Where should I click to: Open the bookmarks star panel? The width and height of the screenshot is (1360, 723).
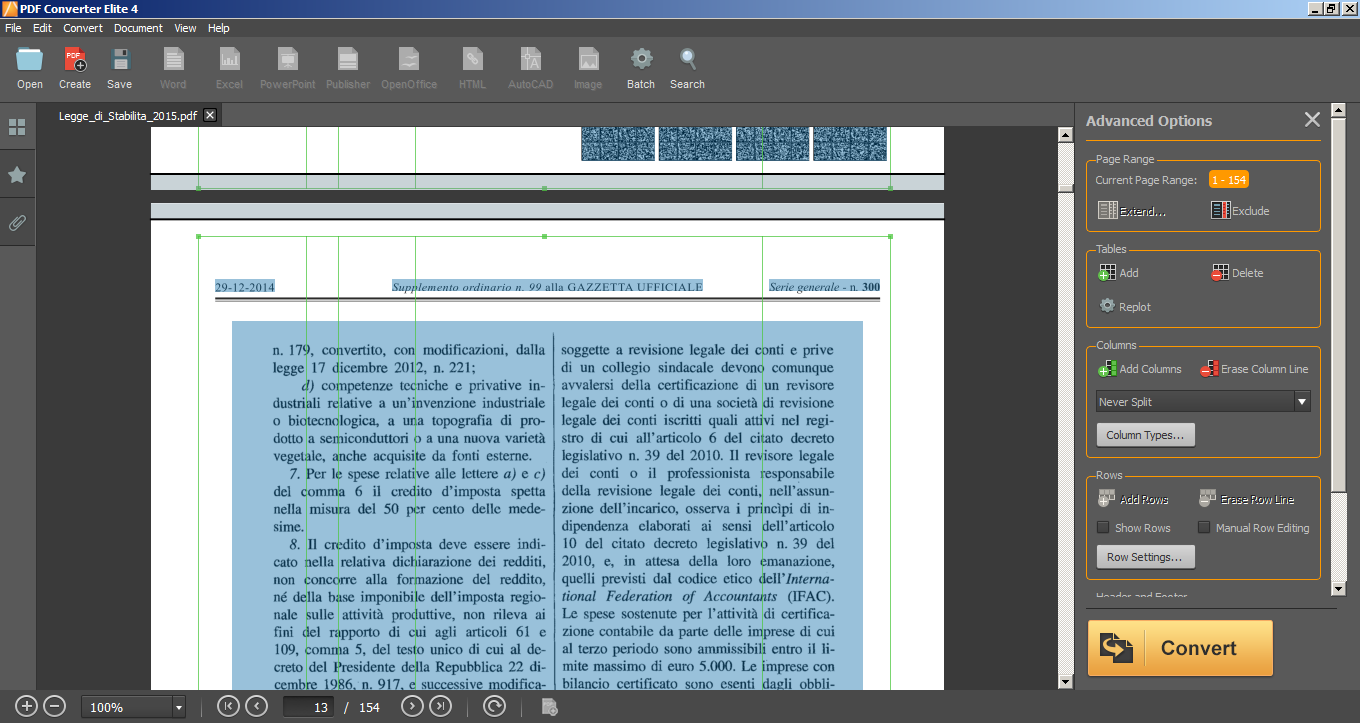point(17,175)
